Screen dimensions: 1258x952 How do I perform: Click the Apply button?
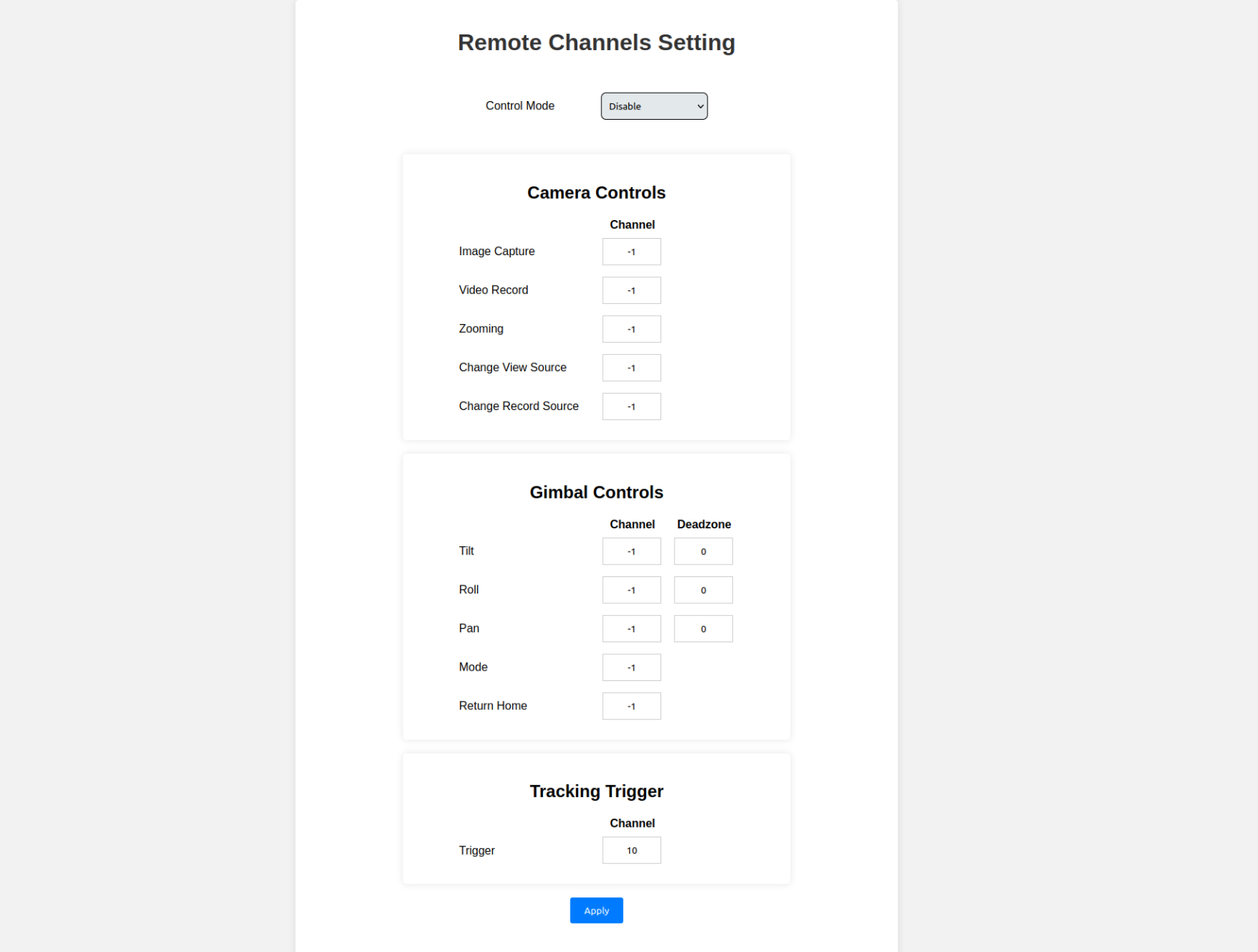click(x=596, y=910)
